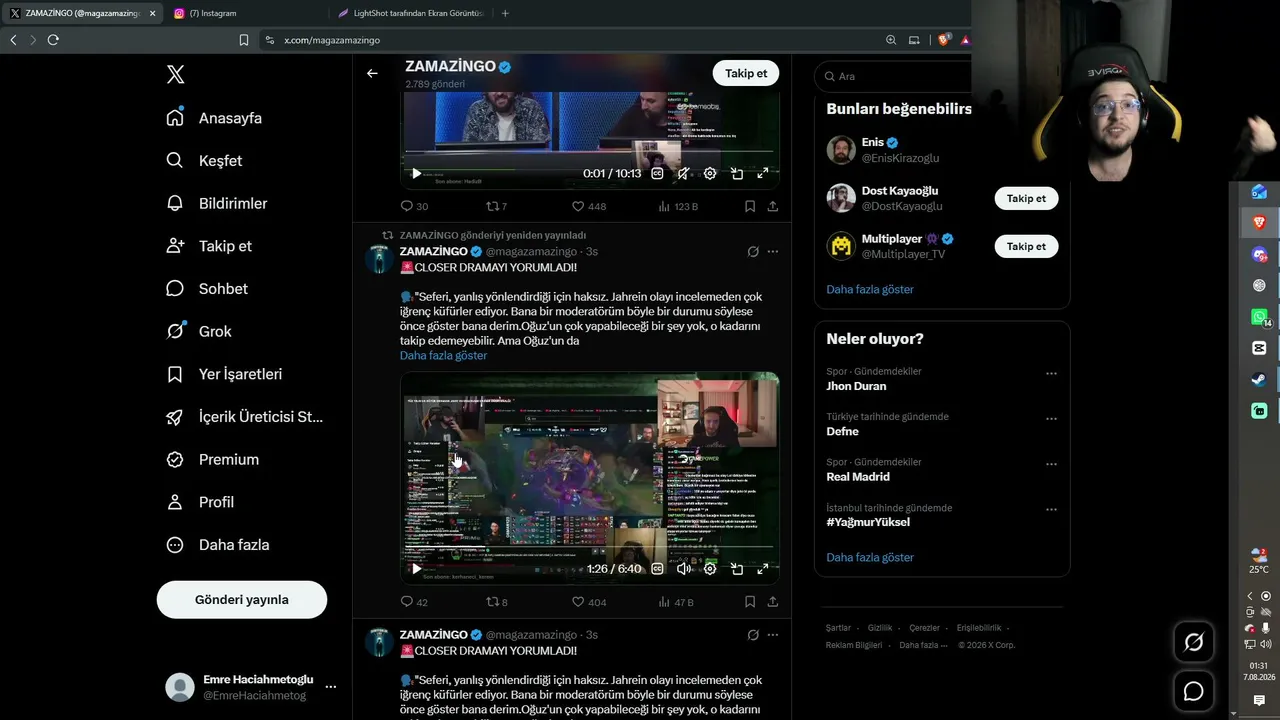Open options for the Real Madrid trend

tap(1051, 464)
